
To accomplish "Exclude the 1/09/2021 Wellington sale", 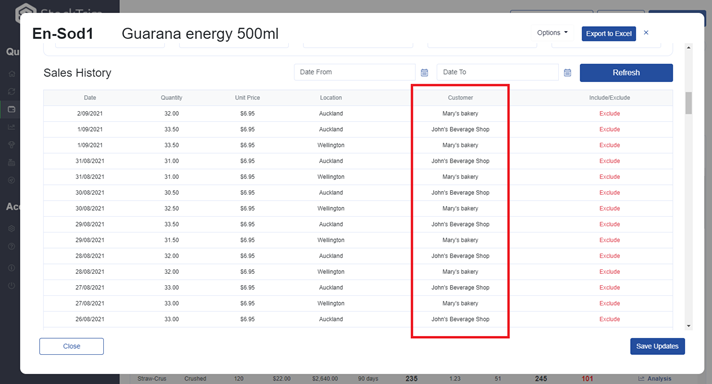I will 609,145.
